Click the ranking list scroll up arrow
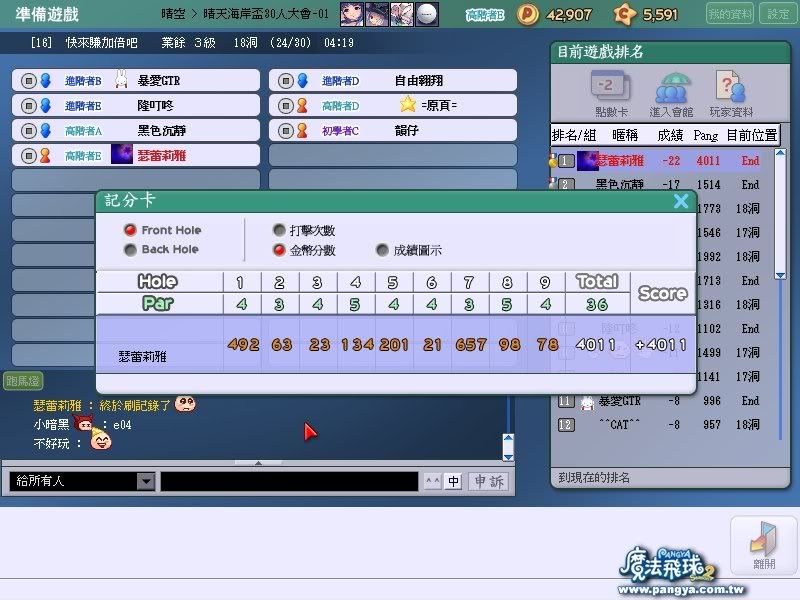This screenshot has height=600, width=800. pos(780,153)
